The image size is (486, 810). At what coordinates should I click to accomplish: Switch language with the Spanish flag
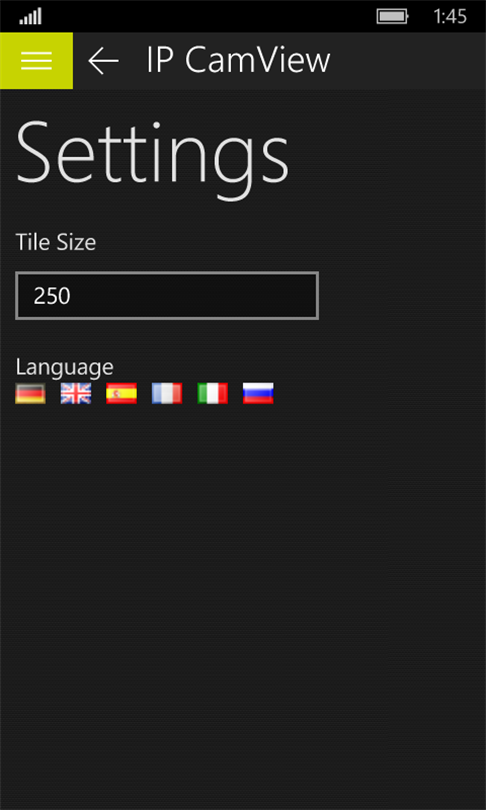coord(121,394)
